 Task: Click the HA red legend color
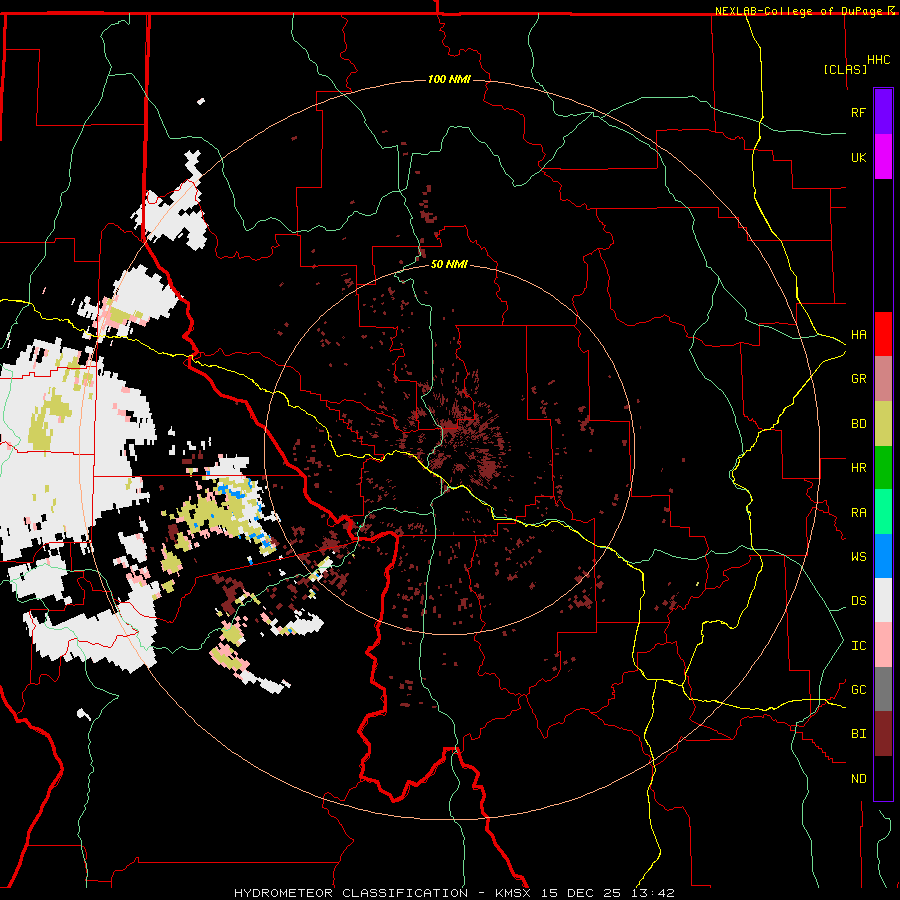point(883,334)
